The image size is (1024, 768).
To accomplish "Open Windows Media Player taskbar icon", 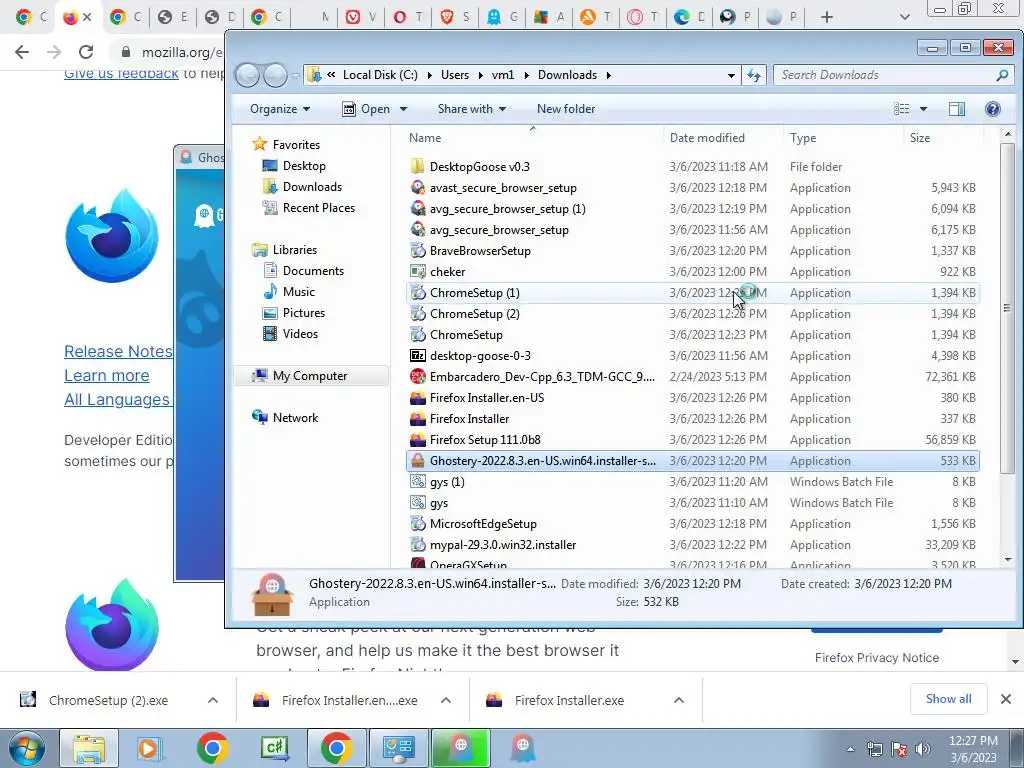I will [x=149, y=748].
